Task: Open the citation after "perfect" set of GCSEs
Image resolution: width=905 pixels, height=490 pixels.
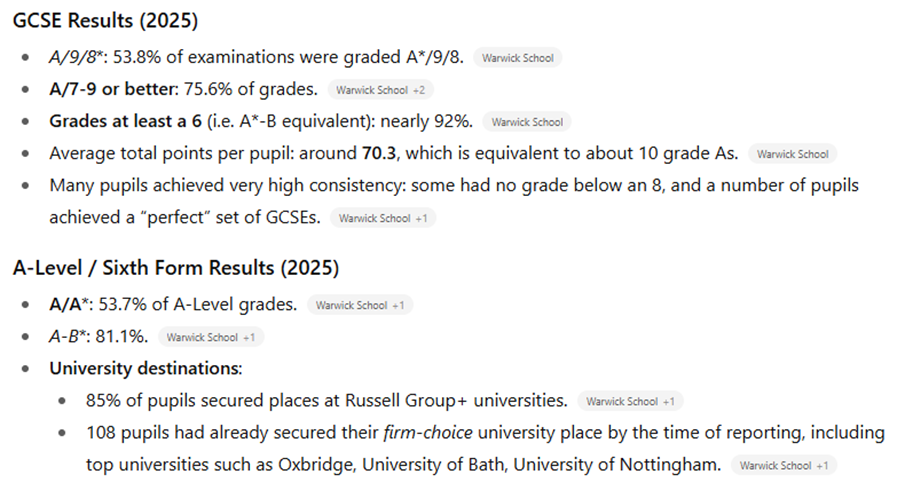Action: pyautogui.click(x=385, y=217)
